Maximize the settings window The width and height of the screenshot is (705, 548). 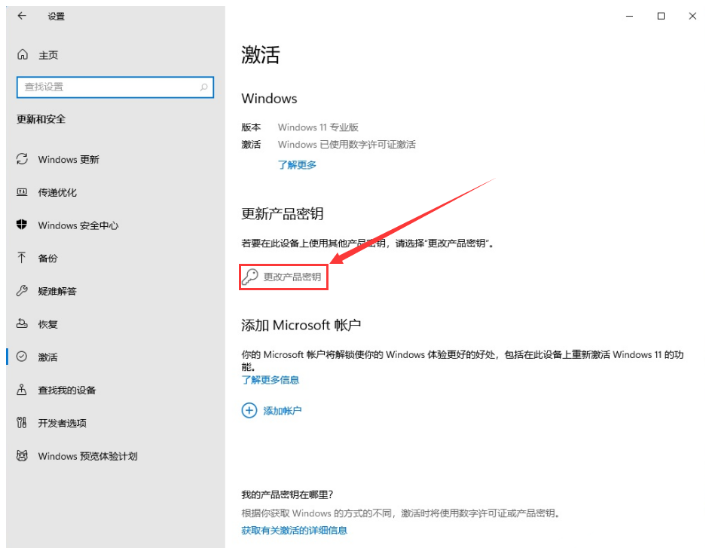coord(661,16)
